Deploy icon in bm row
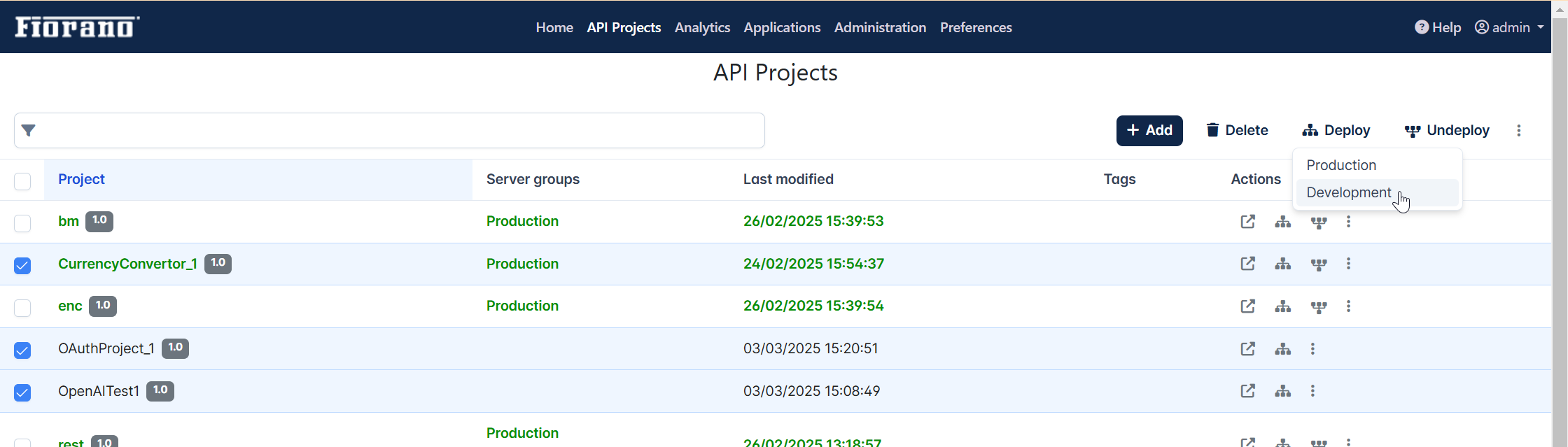The height and width of the screenshot is (447, 1568). click(1282, 222)
